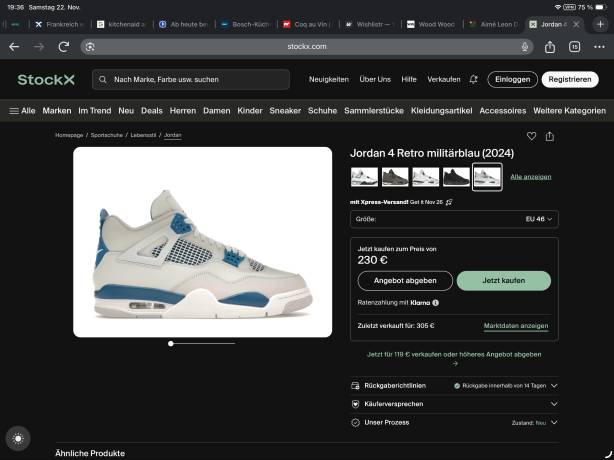Click the StockX logo
The image size is (614, 460).
45,79
